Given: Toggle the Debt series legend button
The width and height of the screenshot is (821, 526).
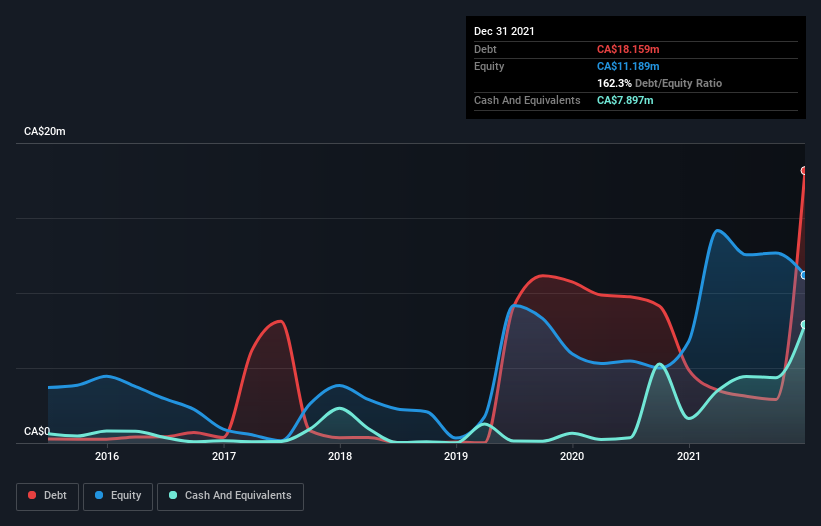Looking at the screenshot, I should [48, 496].
